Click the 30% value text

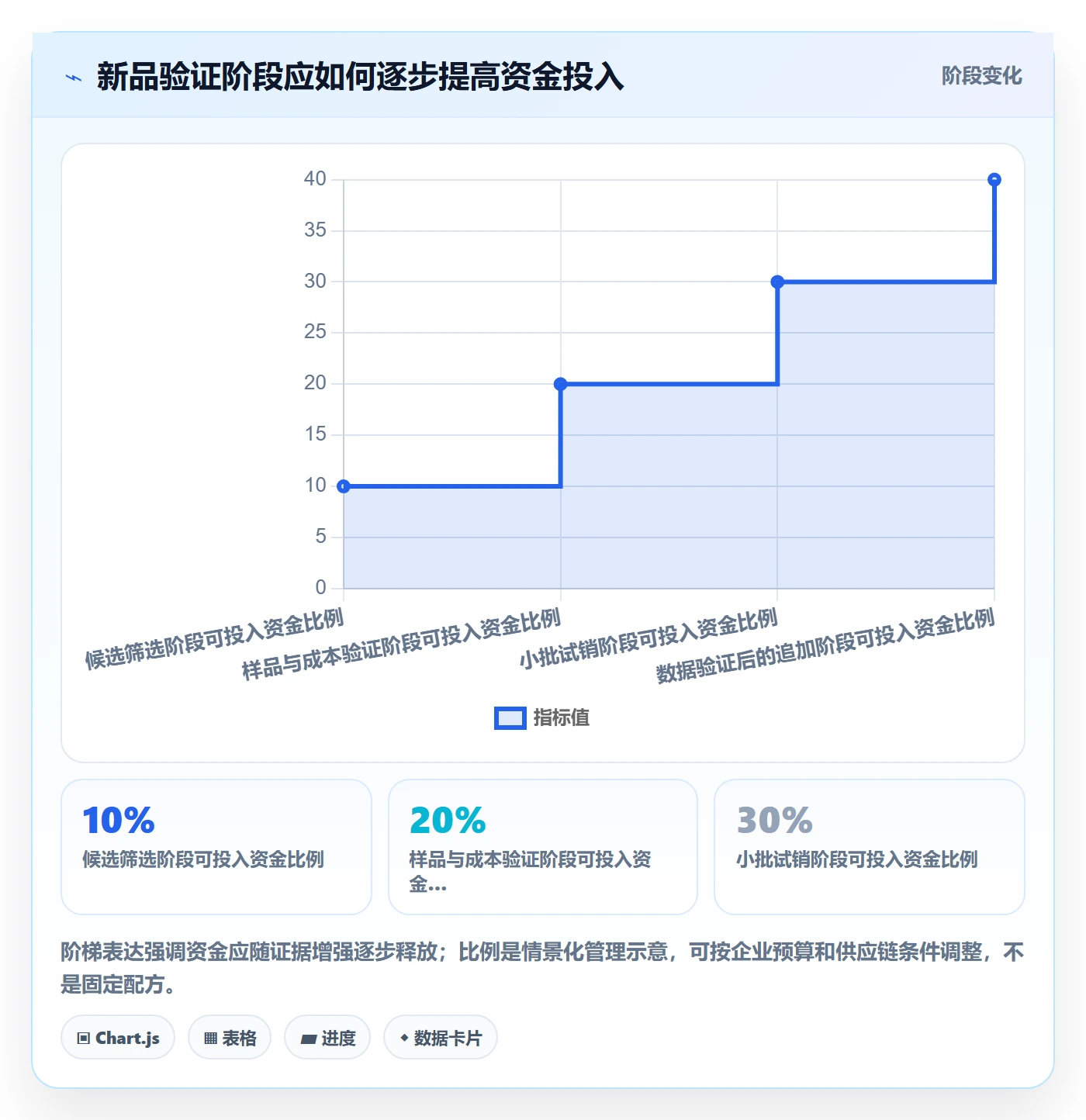[x=775, y=821]
